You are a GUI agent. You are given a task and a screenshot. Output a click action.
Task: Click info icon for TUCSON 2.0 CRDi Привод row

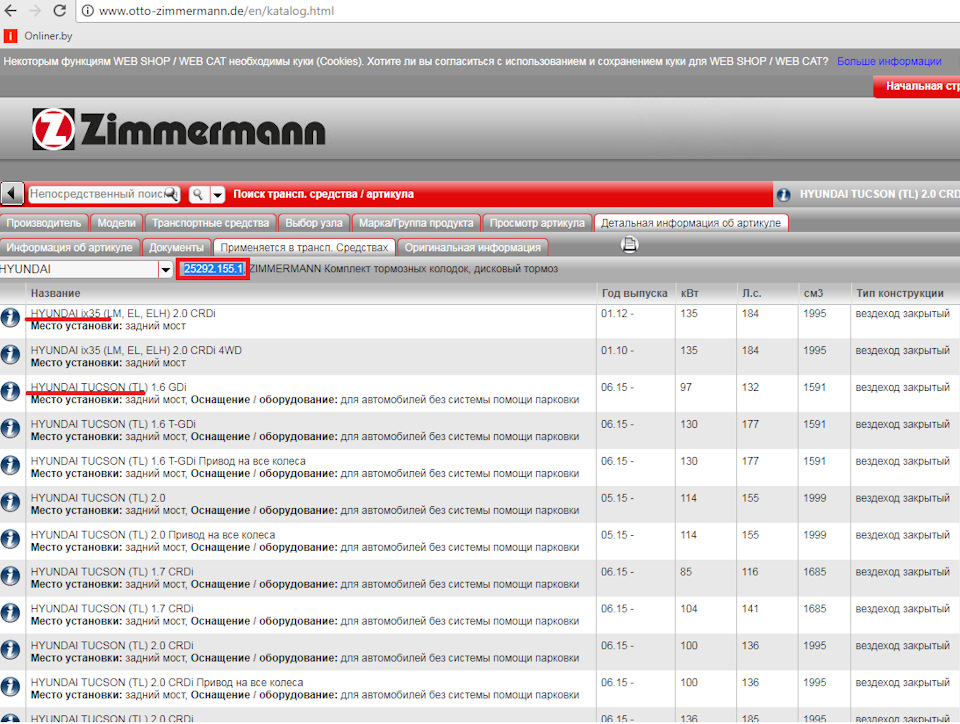tap(10, 686)
